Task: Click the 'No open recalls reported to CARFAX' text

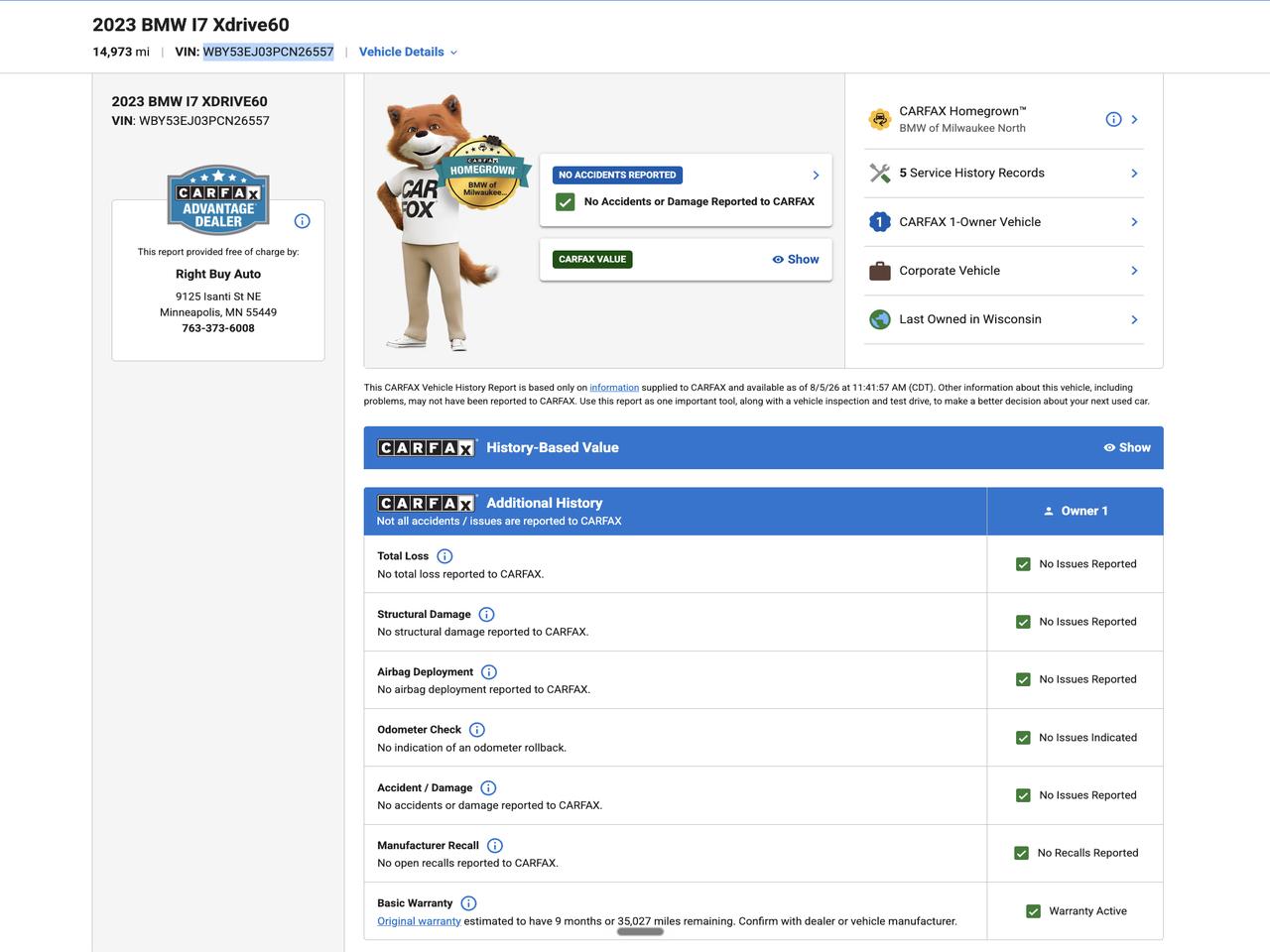Action: tap(467, 863)
